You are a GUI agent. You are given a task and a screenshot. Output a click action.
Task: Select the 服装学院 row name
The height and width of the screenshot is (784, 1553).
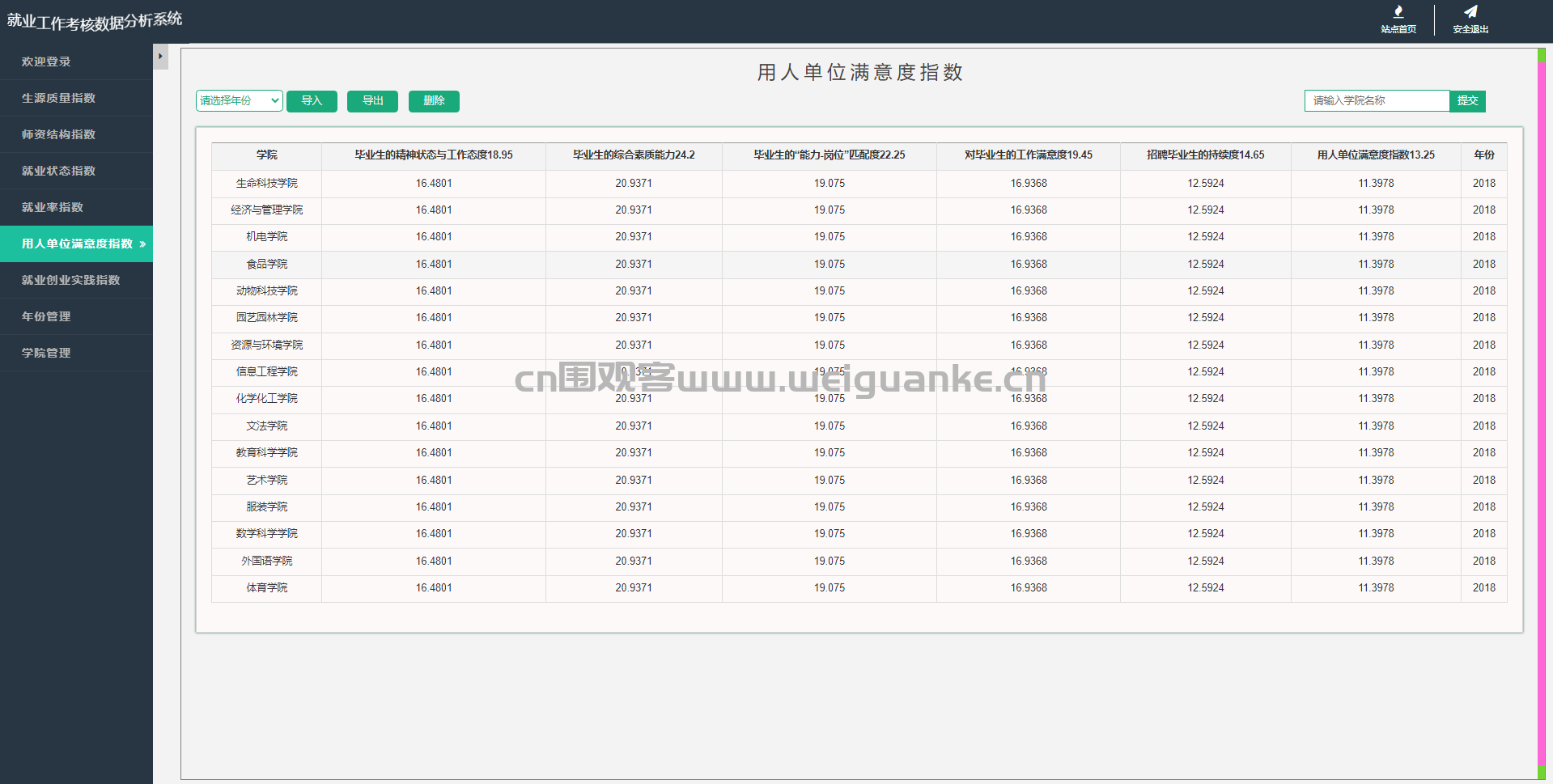[266, 507]
